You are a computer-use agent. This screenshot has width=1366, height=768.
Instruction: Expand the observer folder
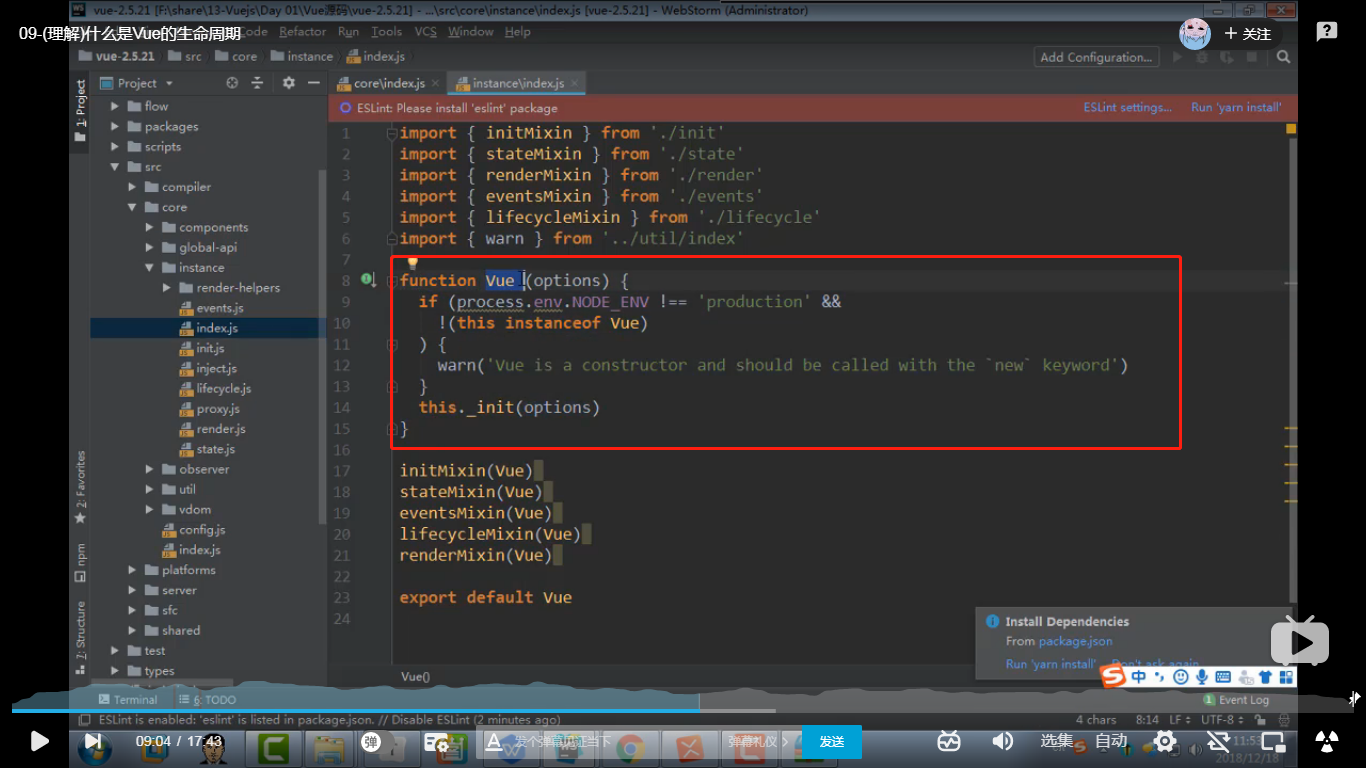150,469
